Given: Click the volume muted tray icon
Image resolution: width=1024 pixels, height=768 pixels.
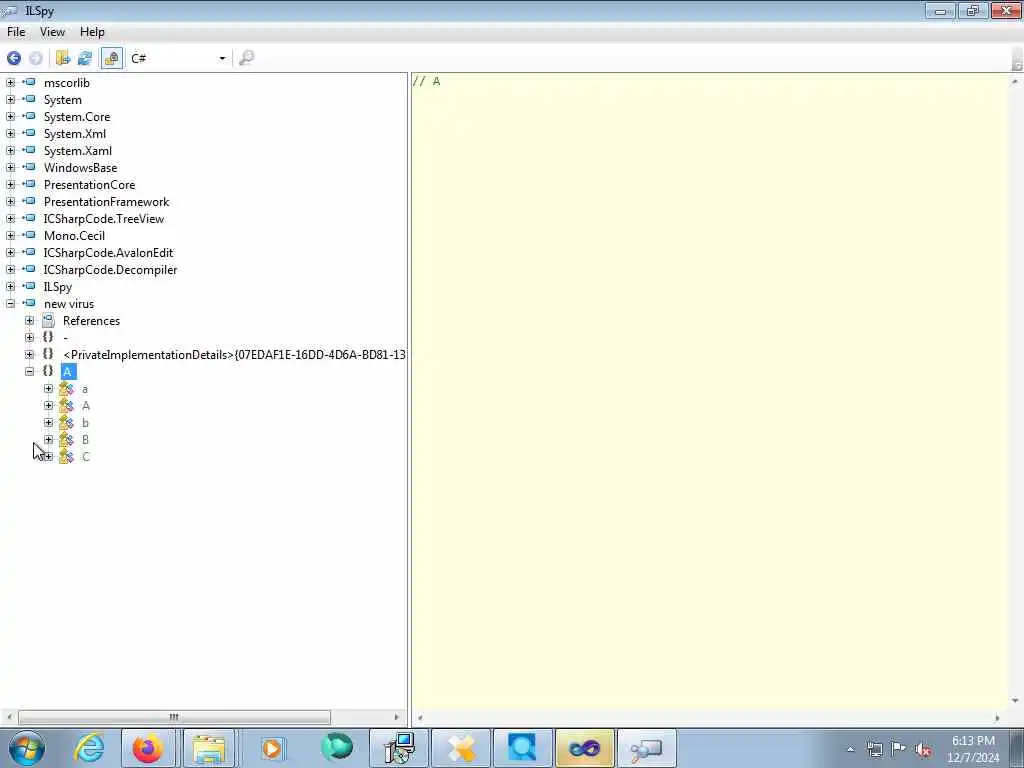Looking at the screenshot, I should coord(923,750).
